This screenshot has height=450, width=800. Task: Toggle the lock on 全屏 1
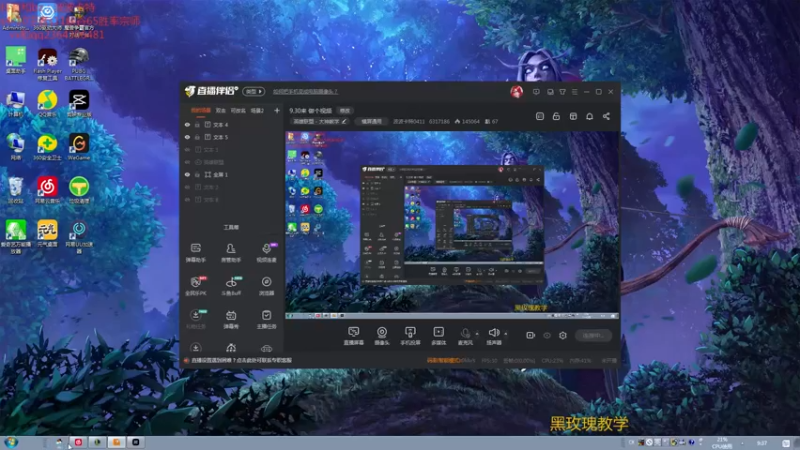(x=197, y=174)
